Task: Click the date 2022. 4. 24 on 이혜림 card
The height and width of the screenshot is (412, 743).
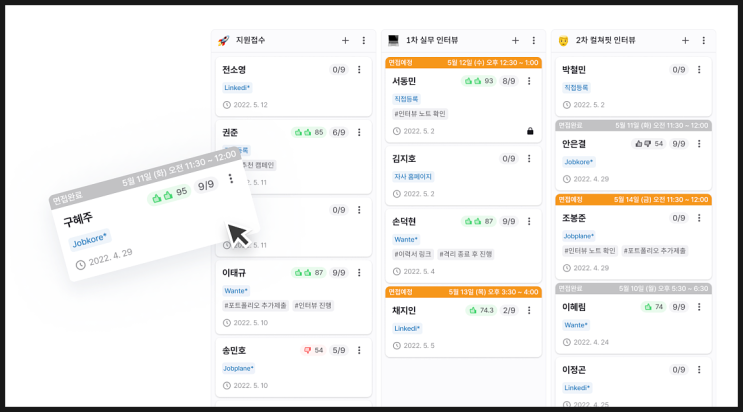Action: coord(591,342)
